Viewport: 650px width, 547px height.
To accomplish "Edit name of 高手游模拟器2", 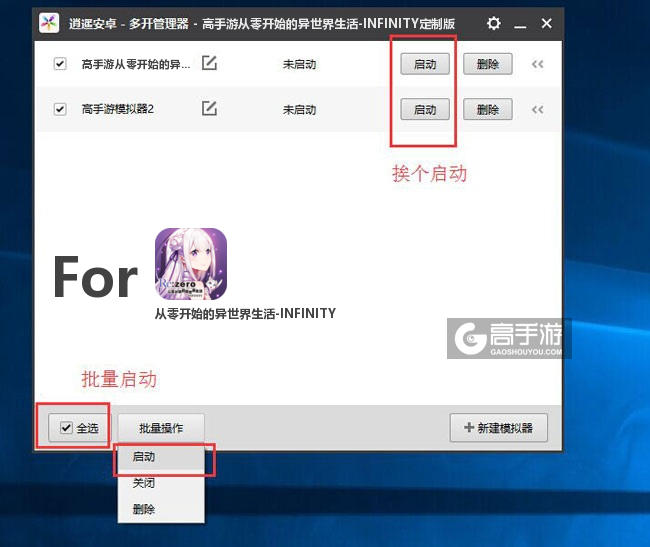I will pos(209,108).
